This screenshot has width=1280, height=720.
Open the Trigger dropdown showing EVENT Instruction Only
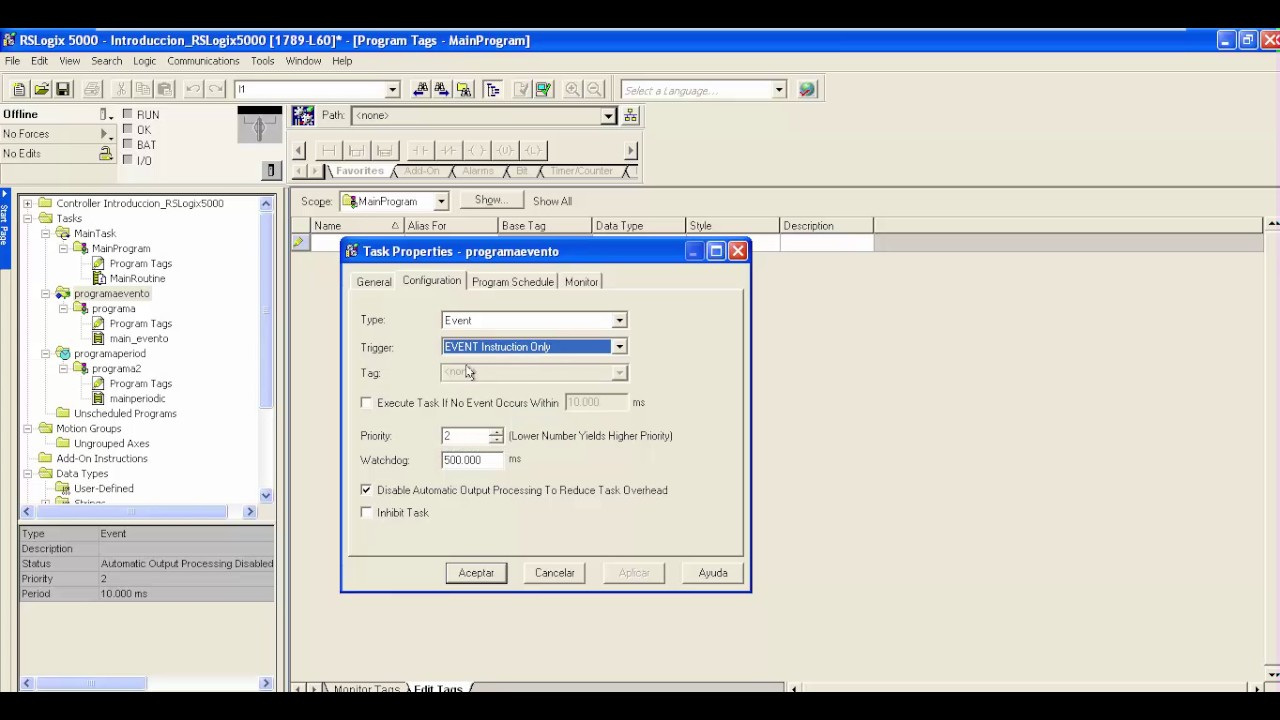pyautogui.click(x=619, y=347)
